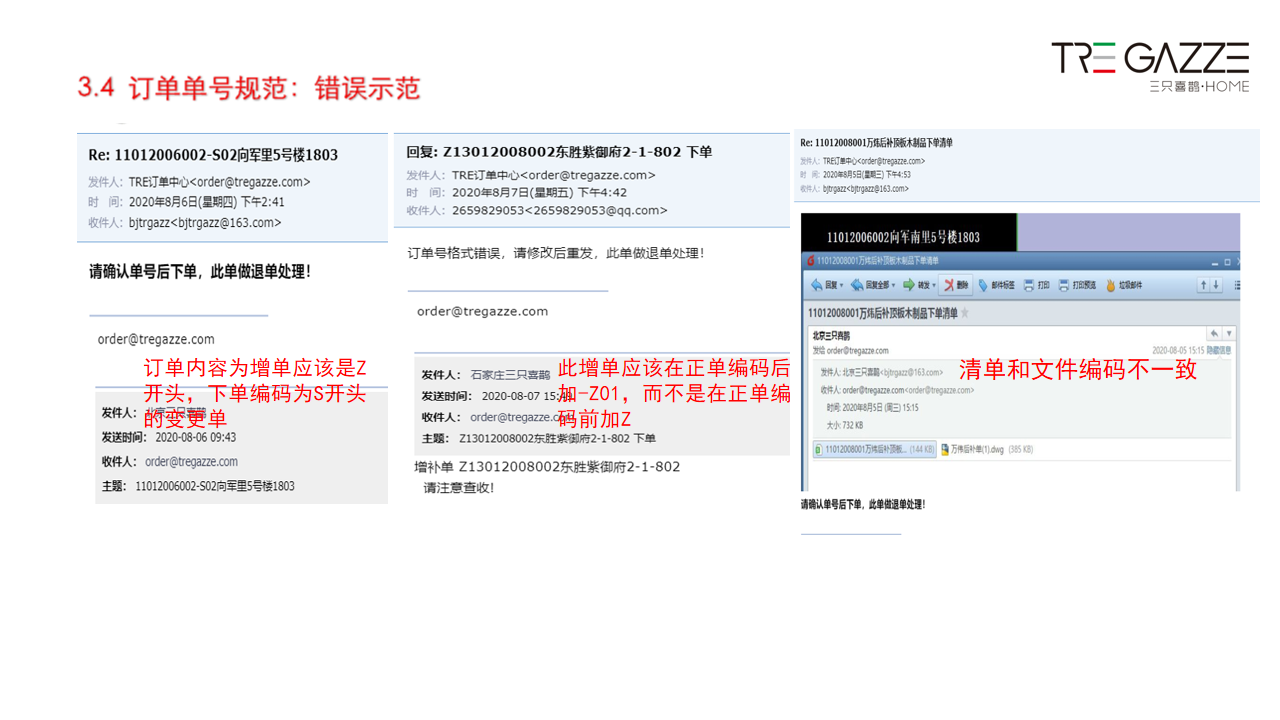Click order@tregazze.com signature in left email
The height and width of the screenshot is (720, 1280).
(x=156, y=339)
